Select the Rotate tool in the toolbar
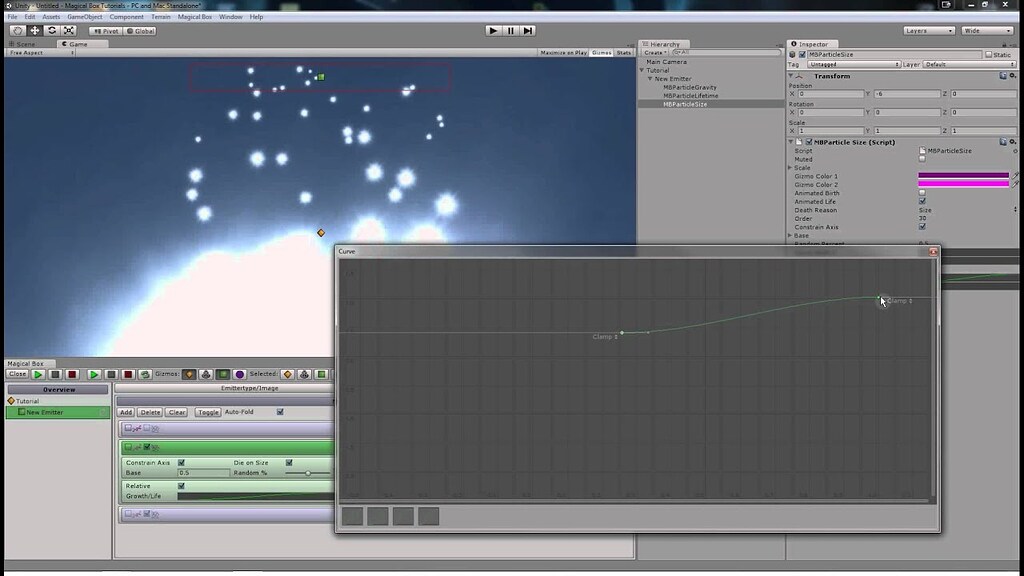This screenshot has height=576, width=1024. point(52,30)
